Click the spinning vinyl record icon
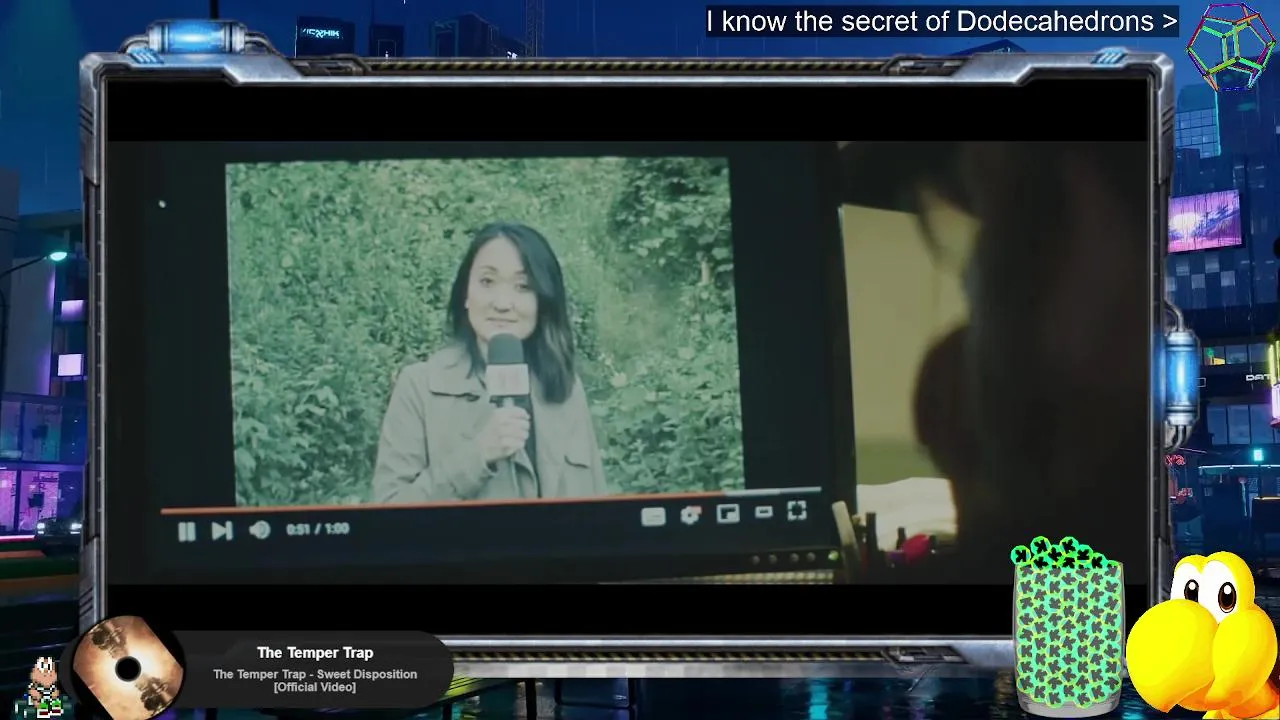The image size is (1280, 720). (128, 668)
